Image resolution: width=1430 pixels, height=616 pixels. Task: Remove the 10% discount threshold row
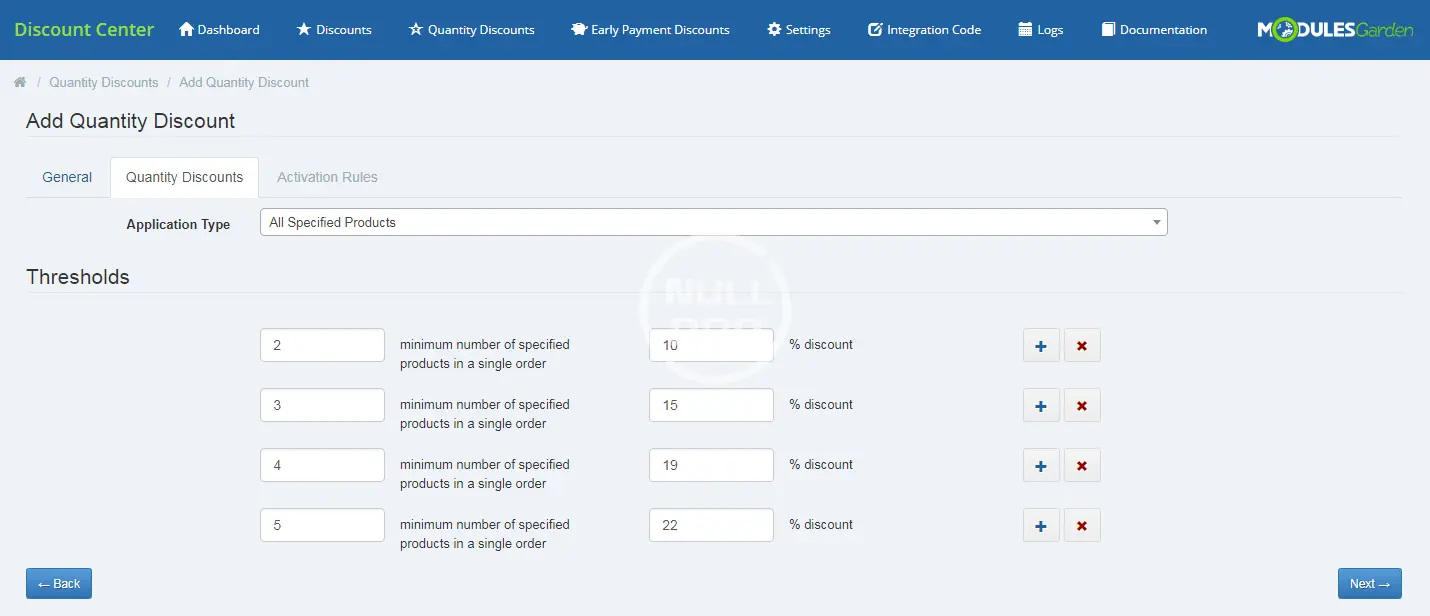(x=1082, y=346)
